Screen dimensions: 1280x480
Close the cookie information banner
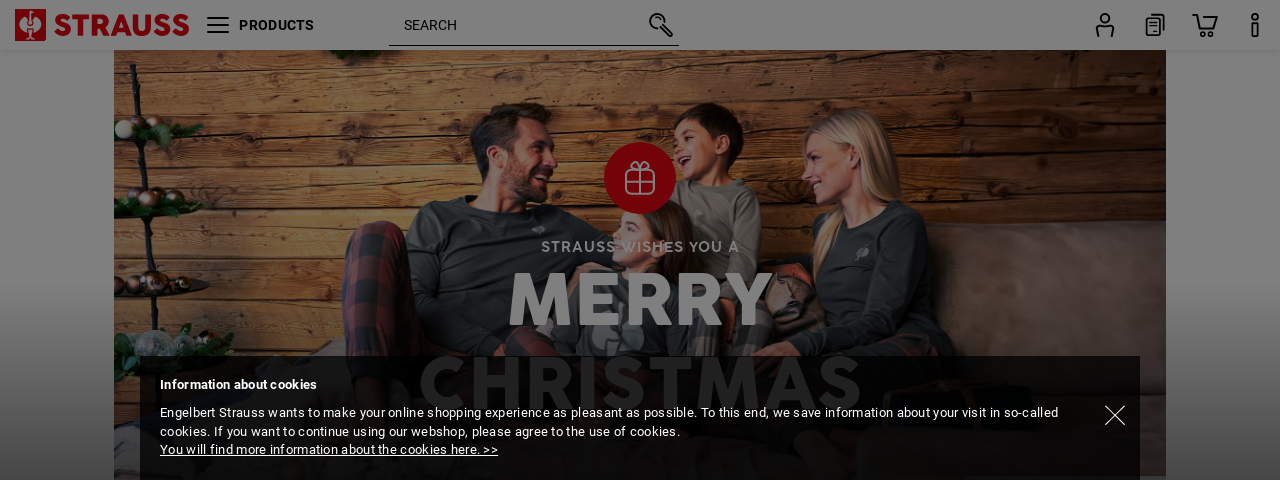[1115, 415]
